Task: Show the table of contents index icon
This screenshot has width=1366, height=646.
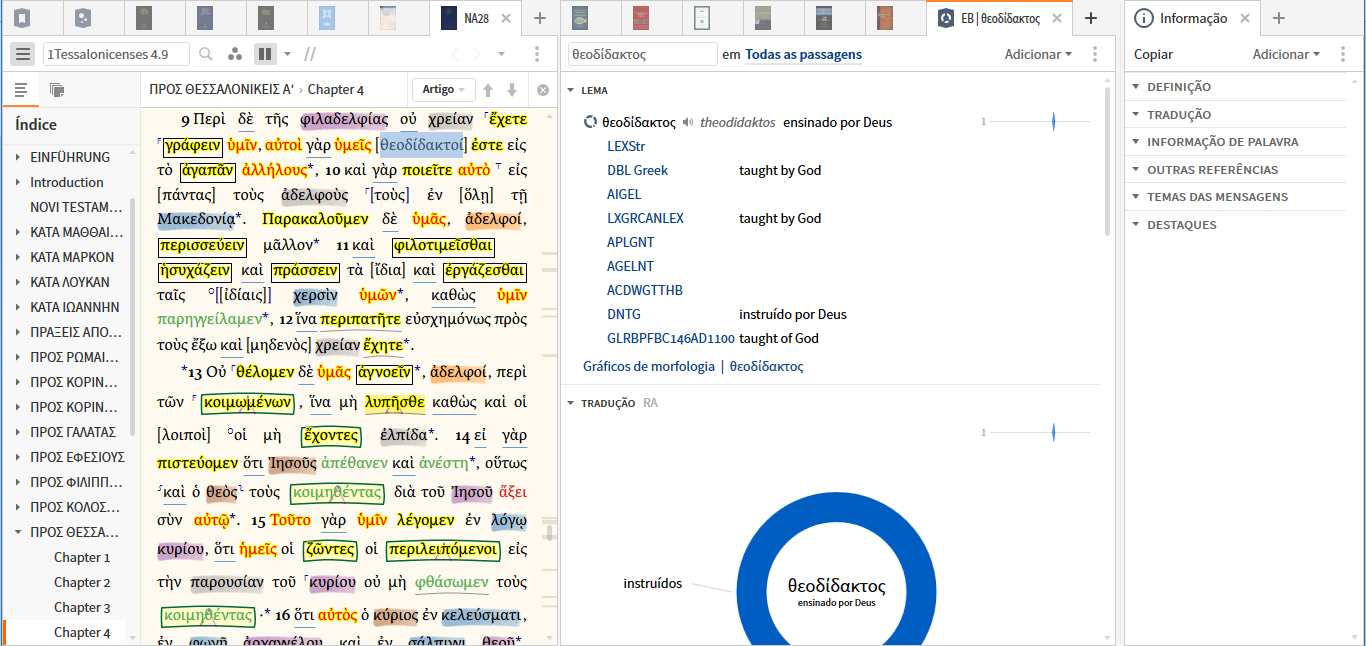Action: (20, 90)
